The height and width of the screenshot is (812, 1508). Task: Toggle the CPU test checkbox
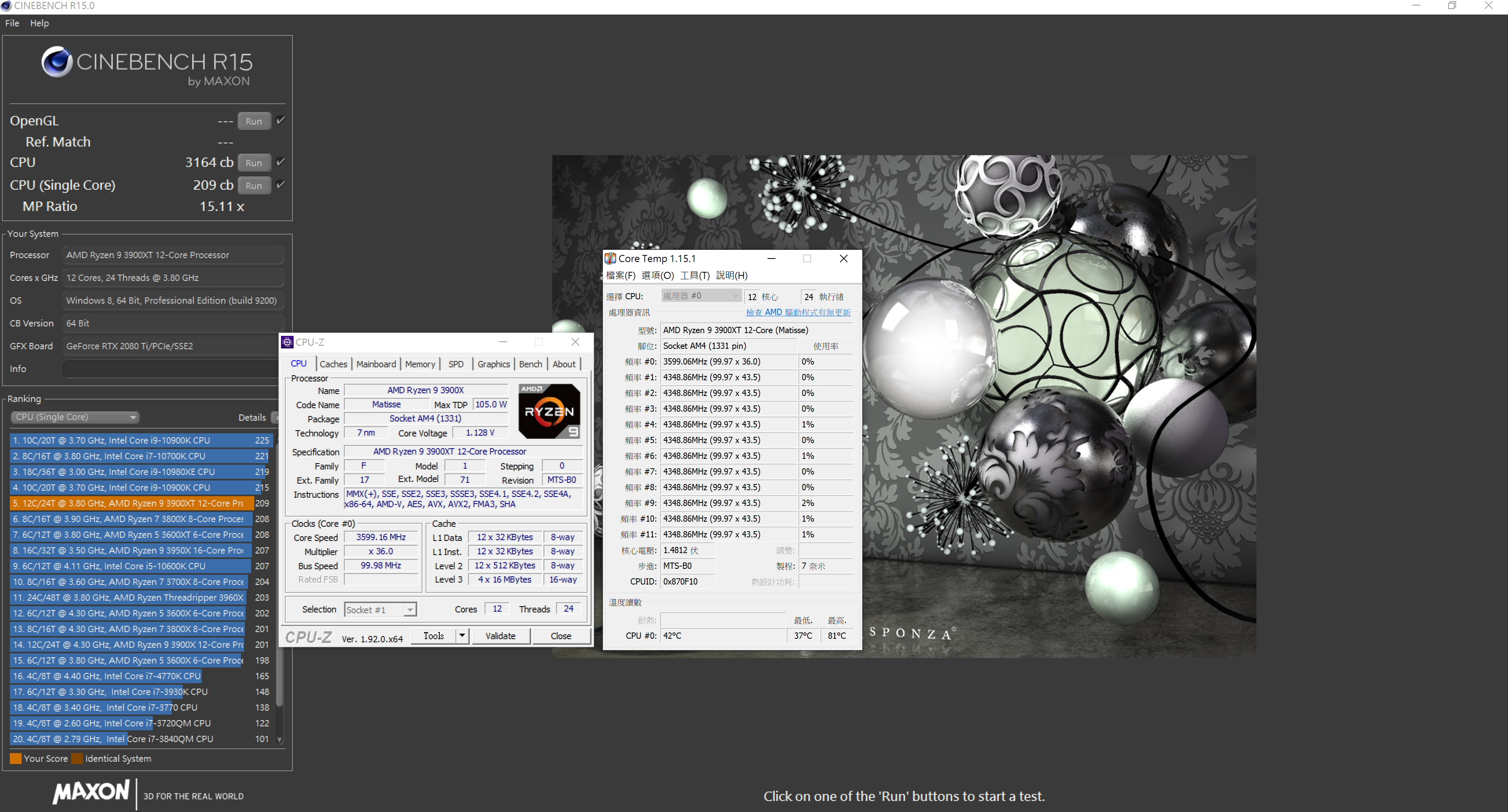tap(280, 162)
